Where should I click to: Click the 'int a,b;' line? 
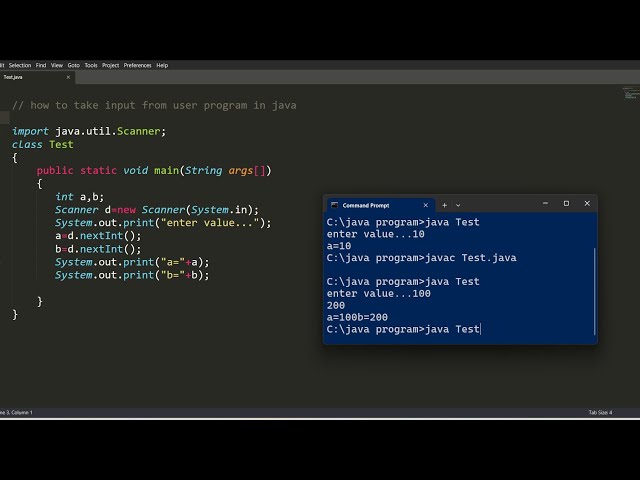pos(80,197)
